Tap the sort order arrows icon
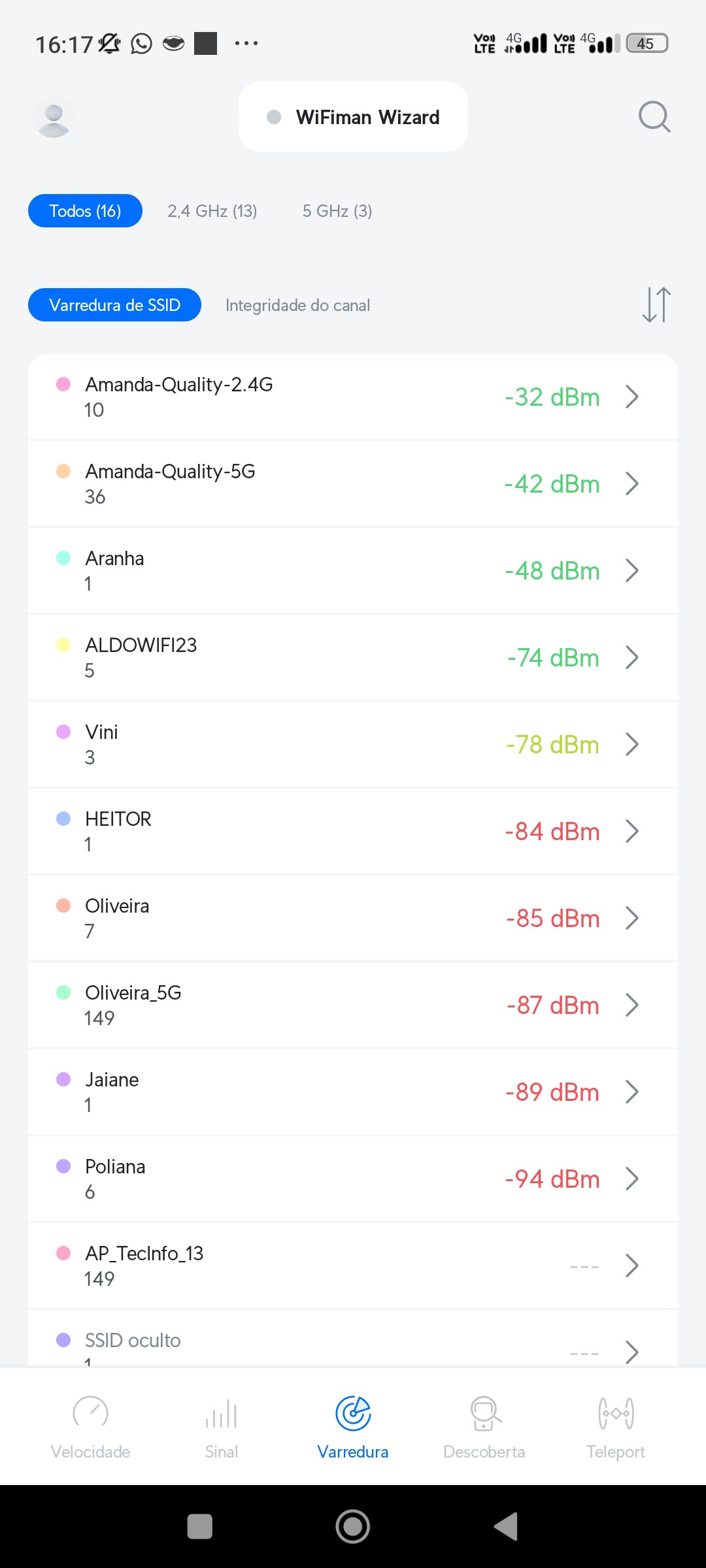 (x=656, y=305)
